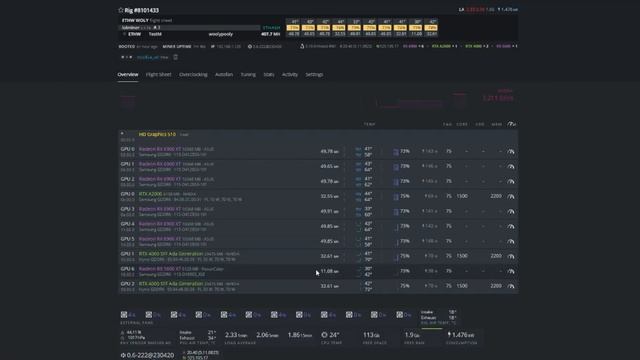The height and width of the screenshot is (360, 640).
Task: Open the Tuning tab
Action: tap(248, 74)
